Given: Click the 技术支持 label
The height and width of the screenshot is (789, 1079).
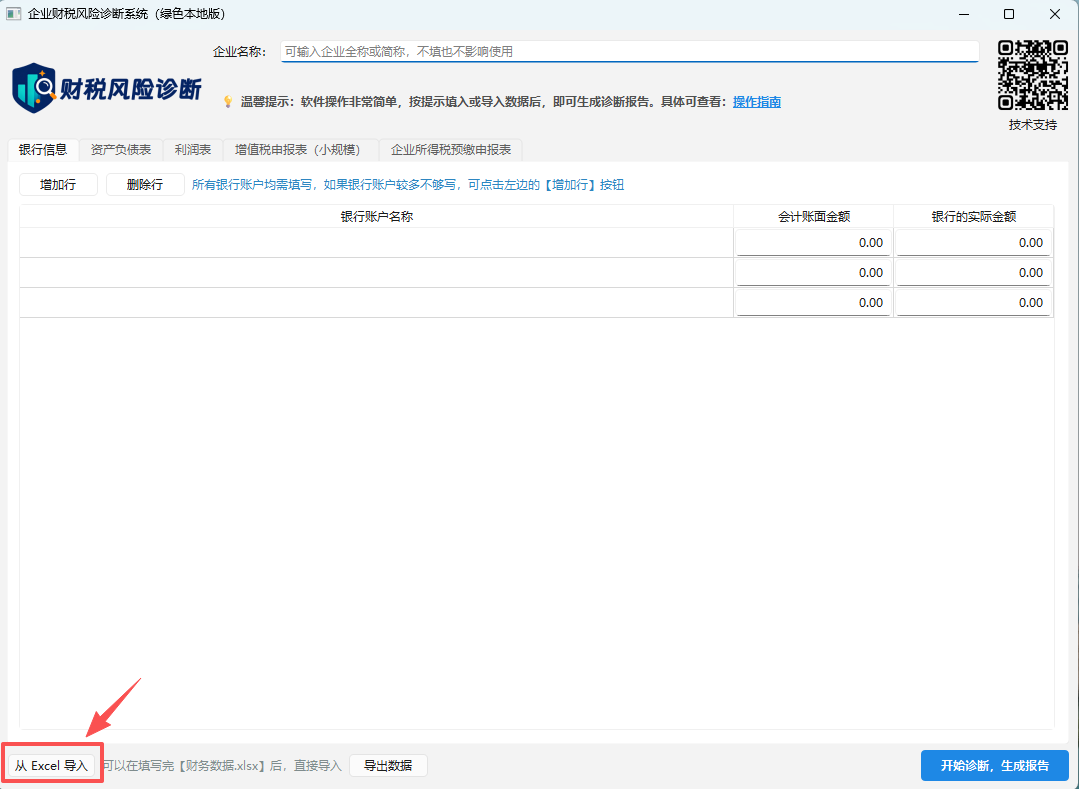Looking at the screenshot, I should pyautogui.click(x=1033, y=125).
